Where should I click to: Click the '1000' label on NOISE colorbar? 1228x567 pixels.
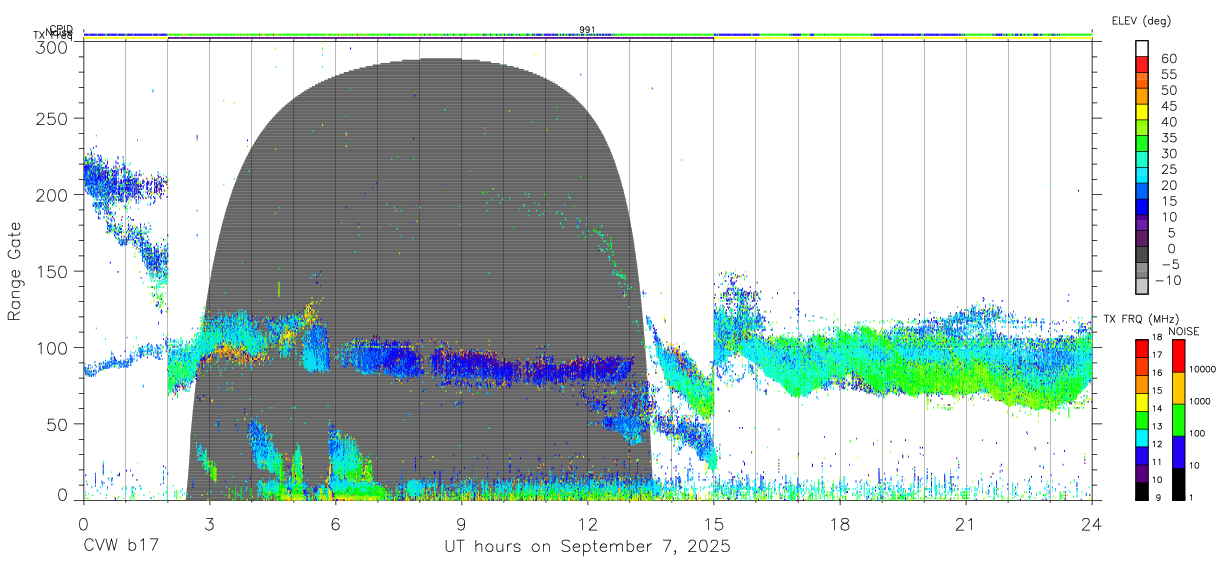click(1200, 402)
